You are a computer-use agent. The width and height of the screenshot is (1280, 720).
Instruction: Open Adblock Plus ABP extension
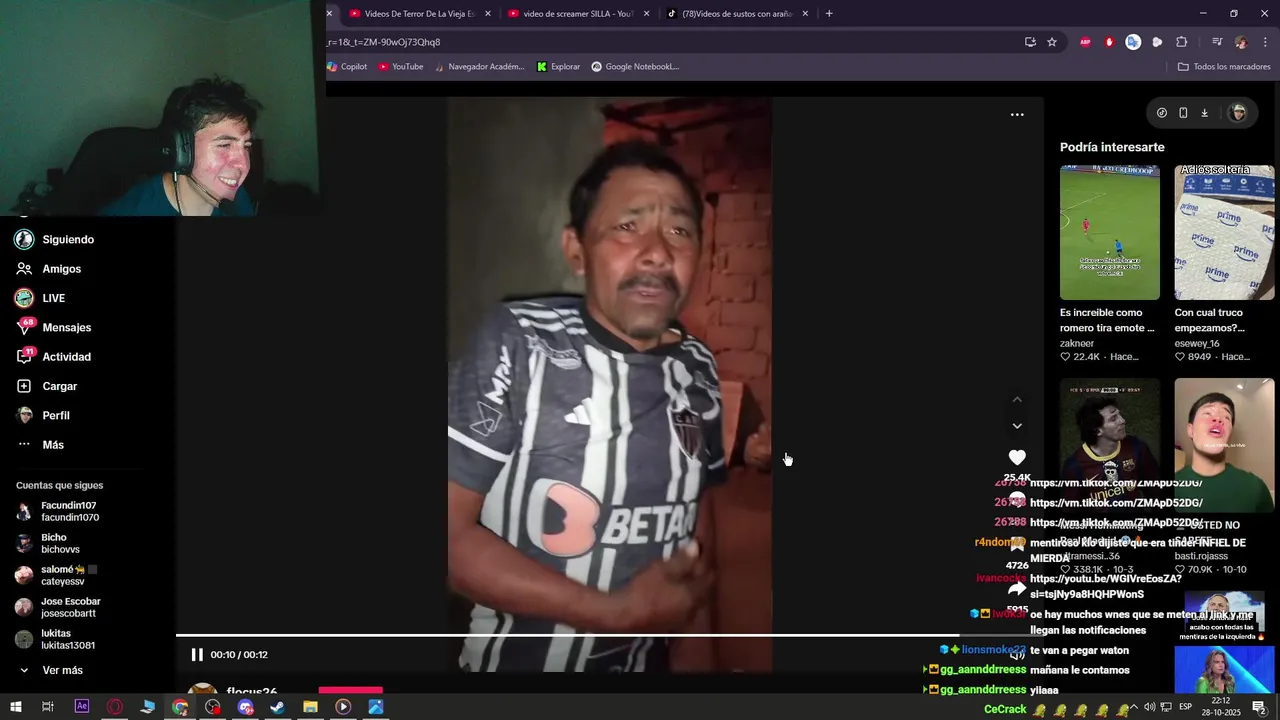[1085, 42]
